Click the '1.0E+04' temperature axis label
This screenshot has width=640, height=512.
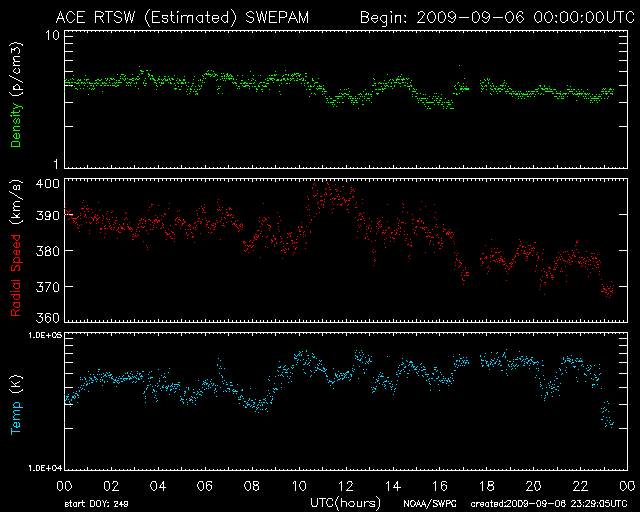(x=45, y=468)
